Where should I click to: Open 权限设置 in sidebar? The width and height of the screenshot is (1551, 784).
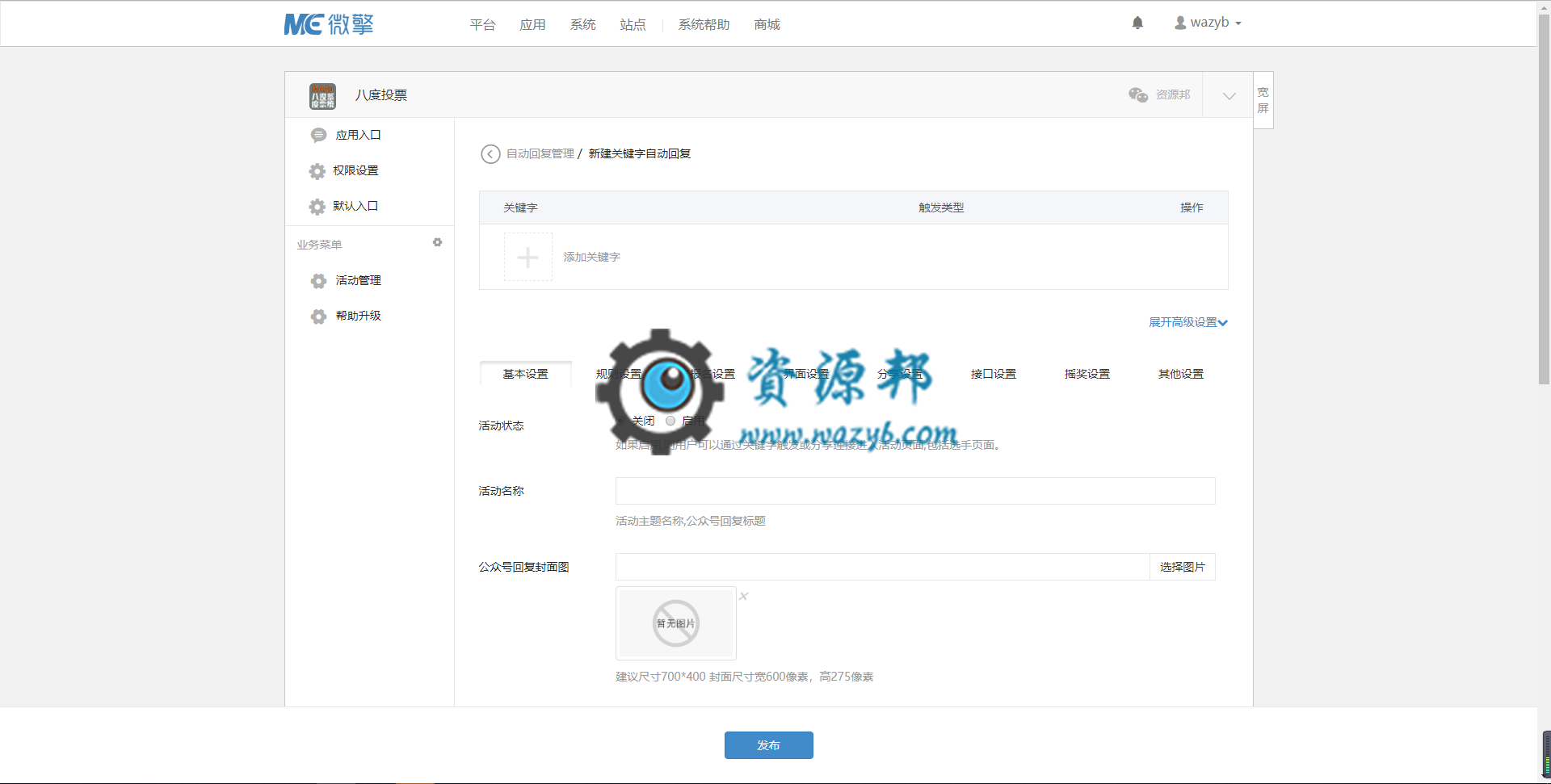pos(356,170)
